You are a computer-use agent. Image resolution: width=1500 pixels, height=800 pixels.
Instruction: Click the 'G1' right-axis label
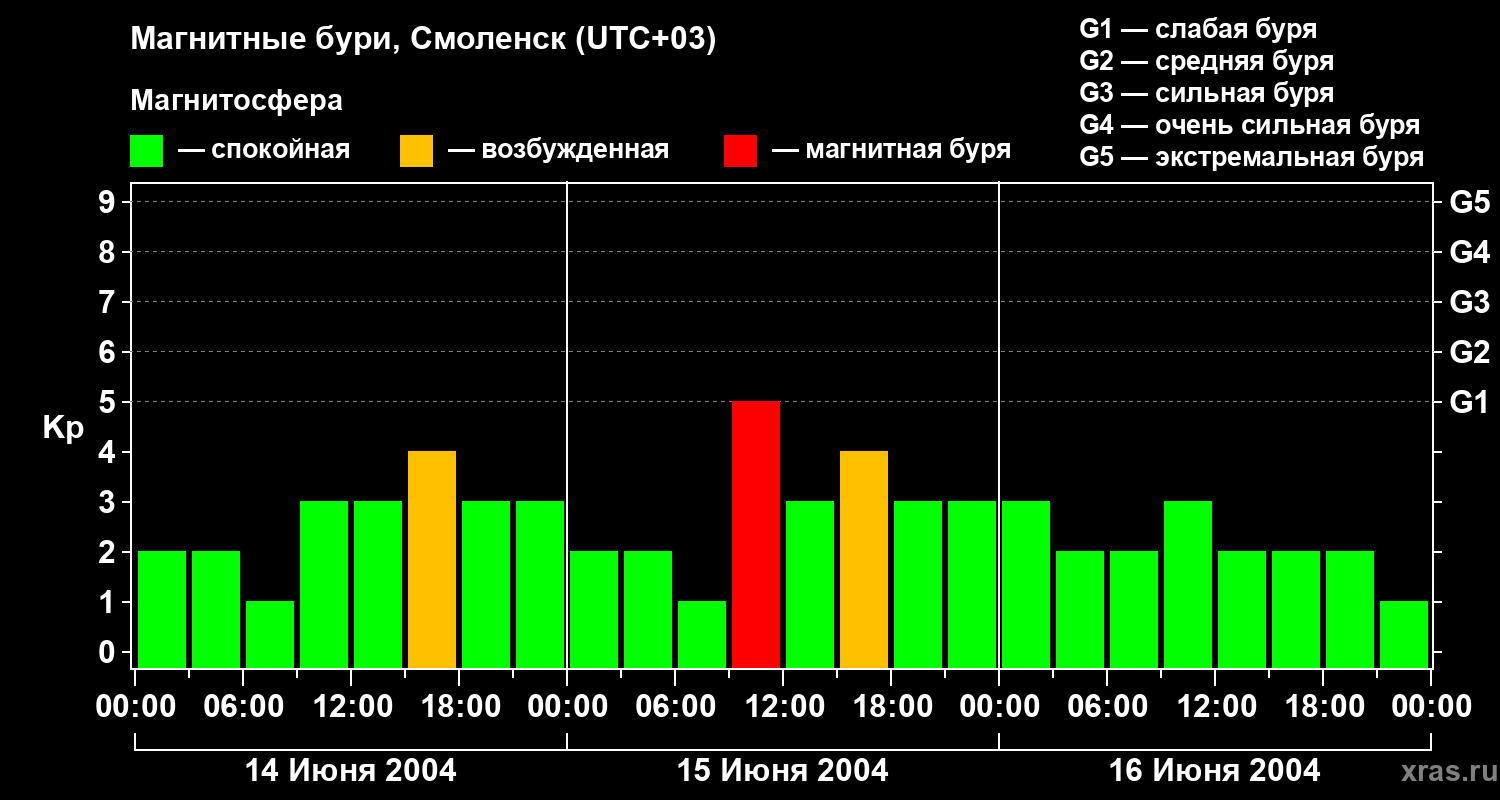pos(1469,402)
